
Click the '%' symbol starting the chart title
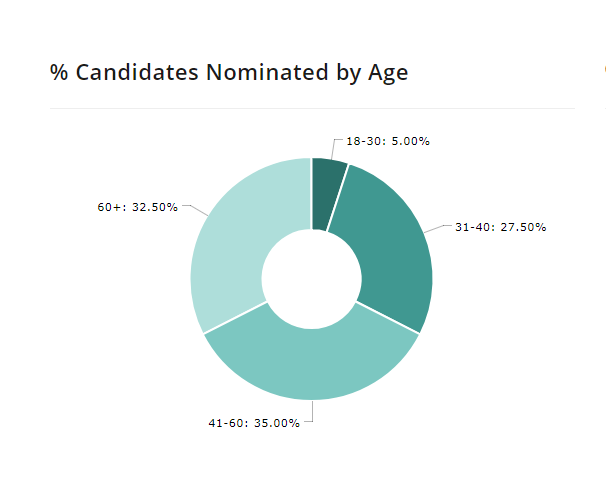point(59,73)
